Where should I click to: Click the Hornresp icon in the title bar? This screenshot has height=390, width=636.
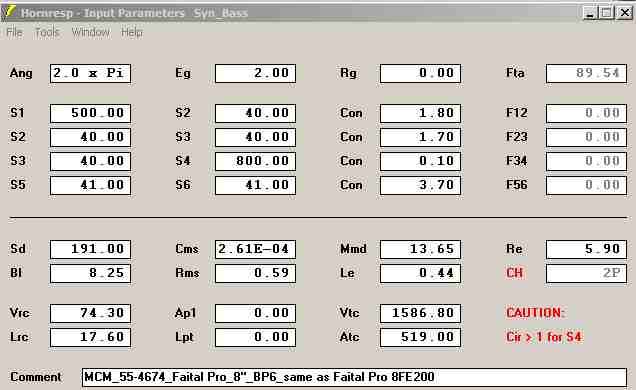tap(9, 12)
